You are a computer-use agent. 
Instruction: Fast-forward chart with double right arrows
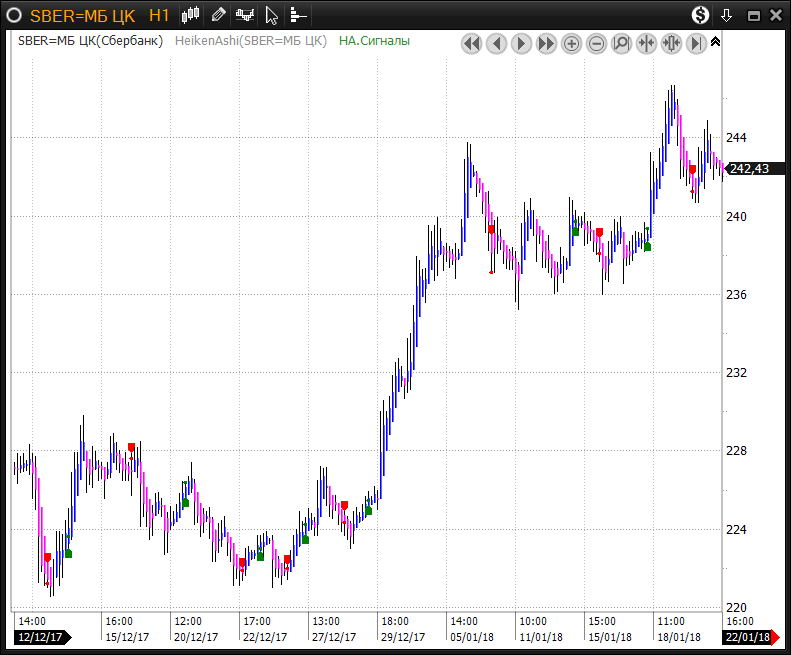point(546,43)
